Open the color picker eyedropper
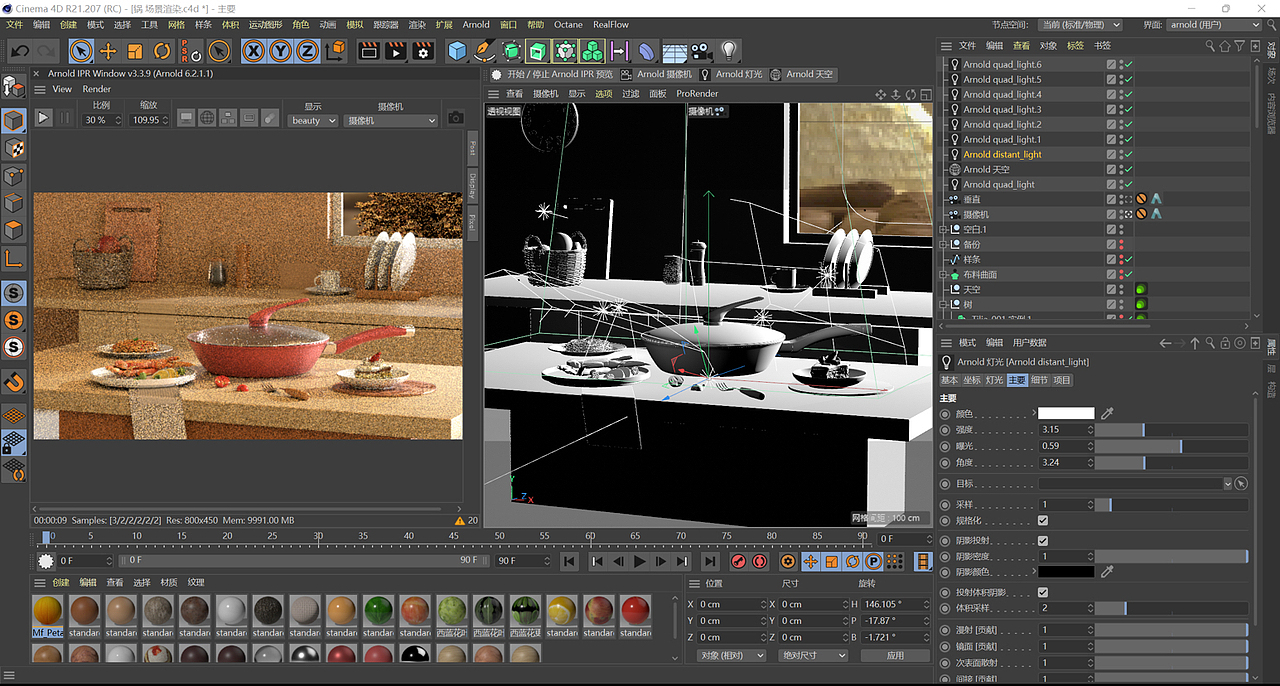Screen dimensions: 1280x686 tap(1107, 413)
